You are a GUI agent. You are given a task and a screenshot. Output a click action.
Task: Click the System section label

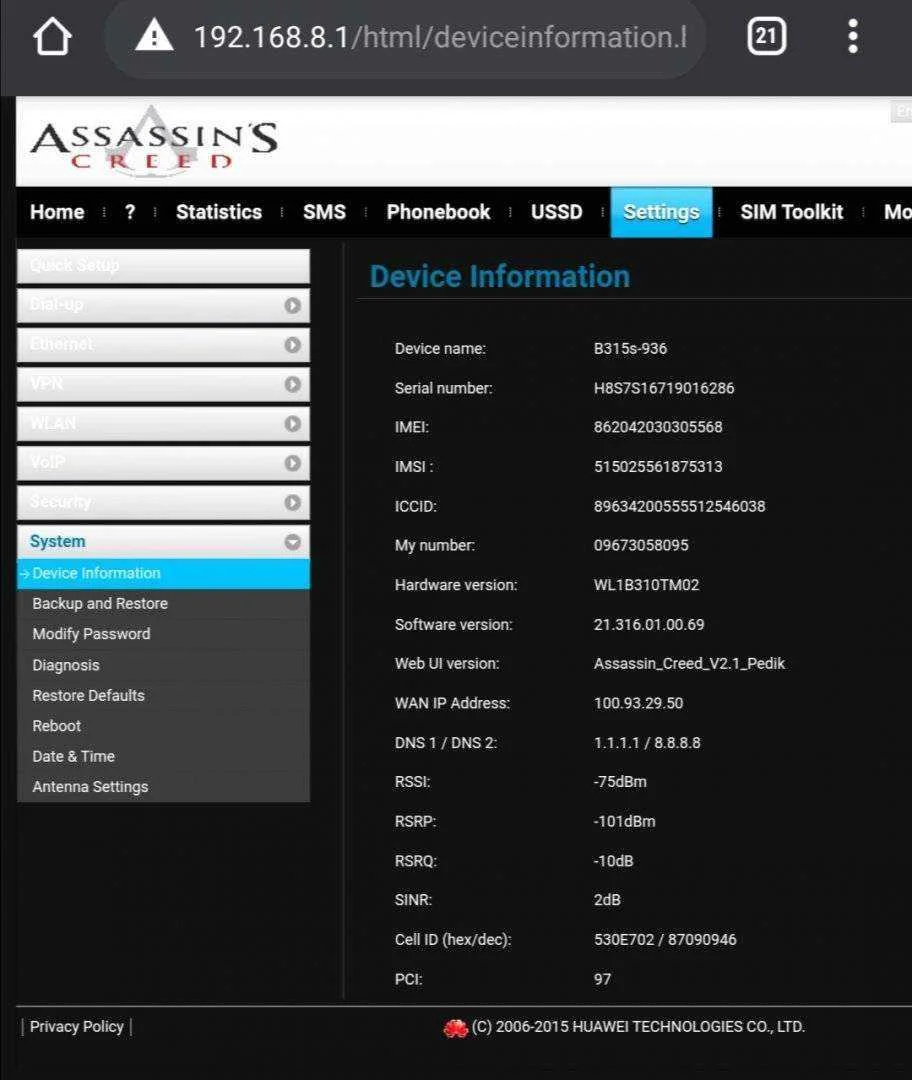(x=57, y=541)
